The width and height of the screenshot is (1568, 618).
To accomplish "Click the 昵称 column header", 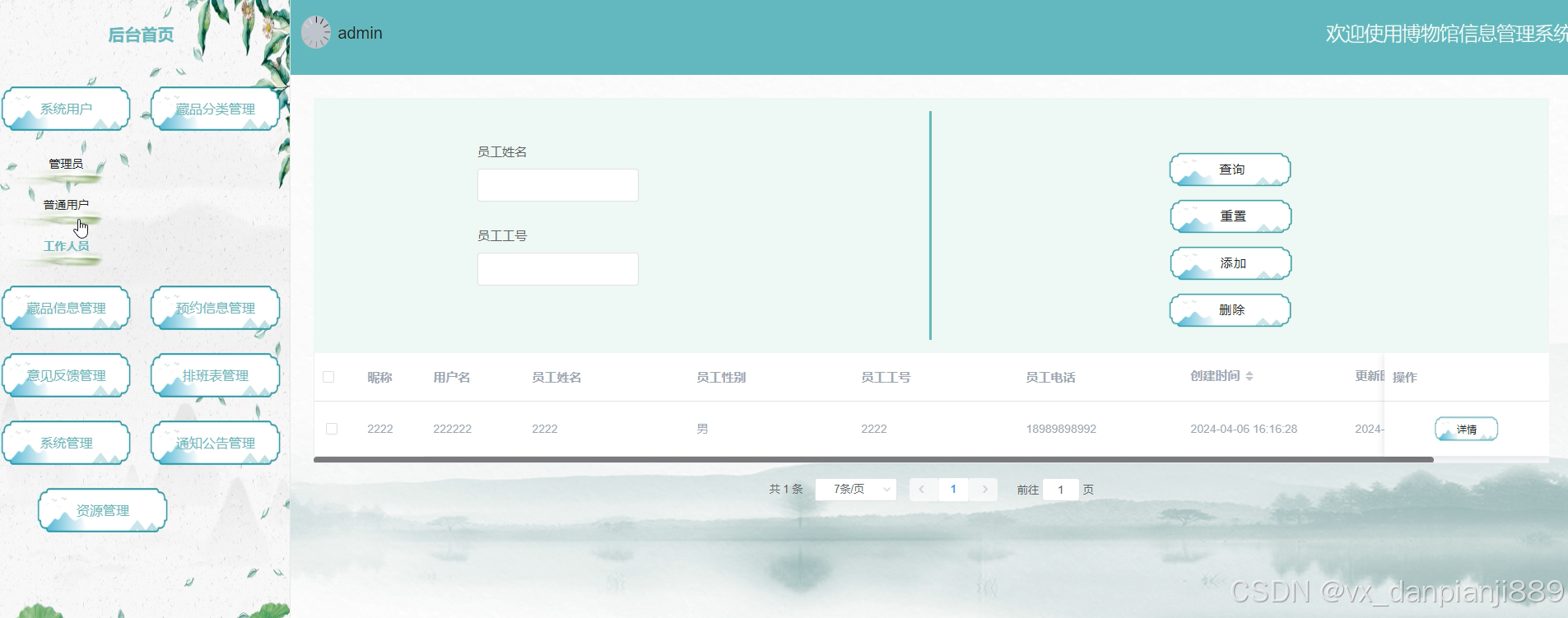I will 379,377.
